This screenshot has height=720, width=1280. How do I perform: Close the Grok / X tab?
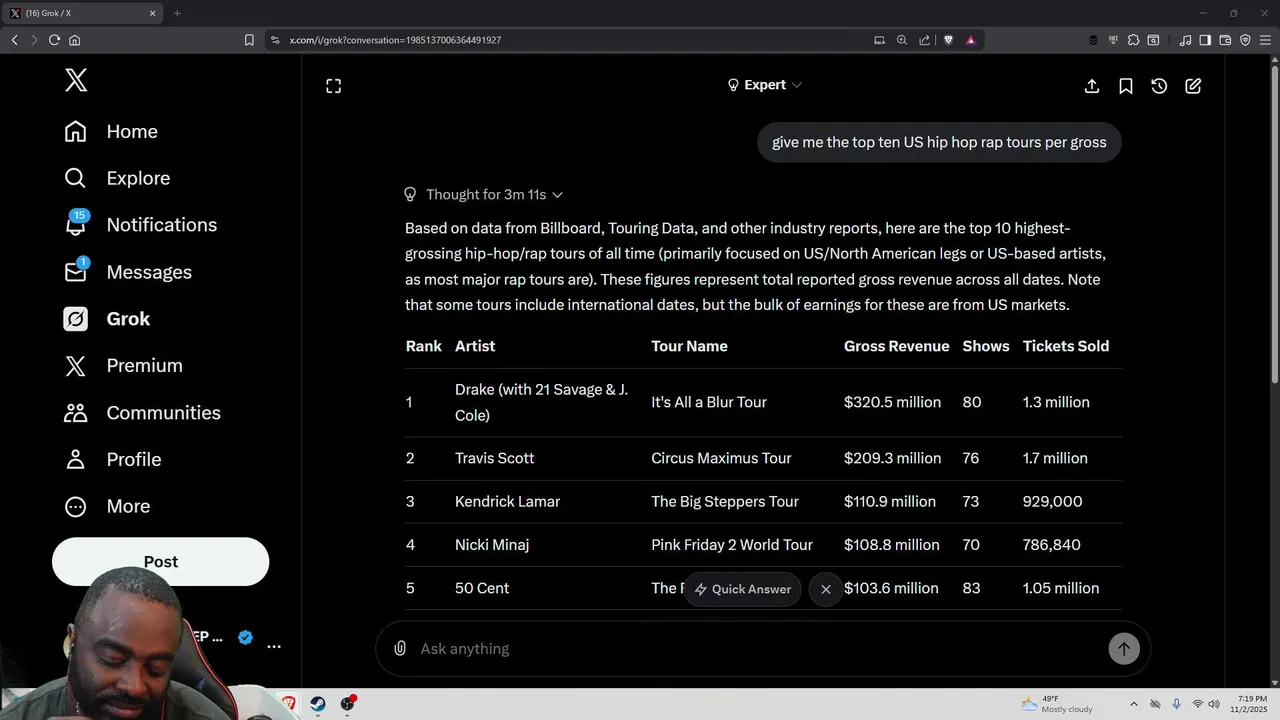[x=153, y=13]
